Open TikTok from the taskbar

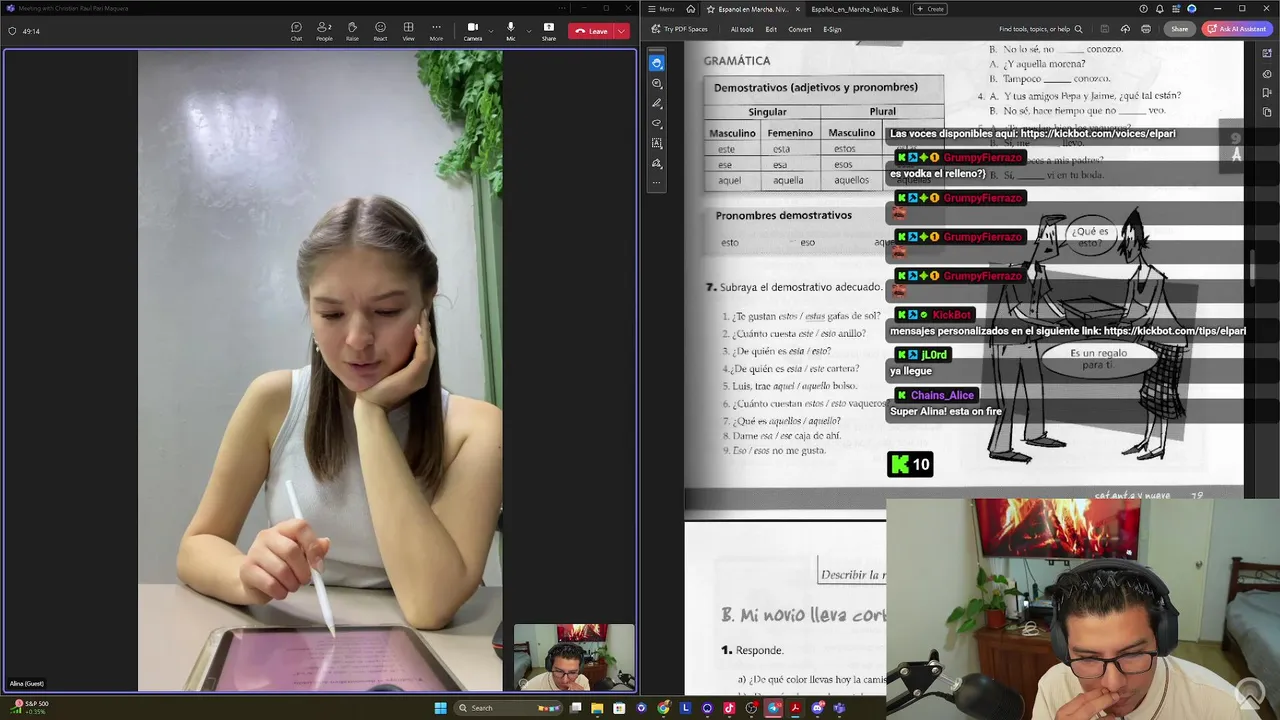click(729, 708)
